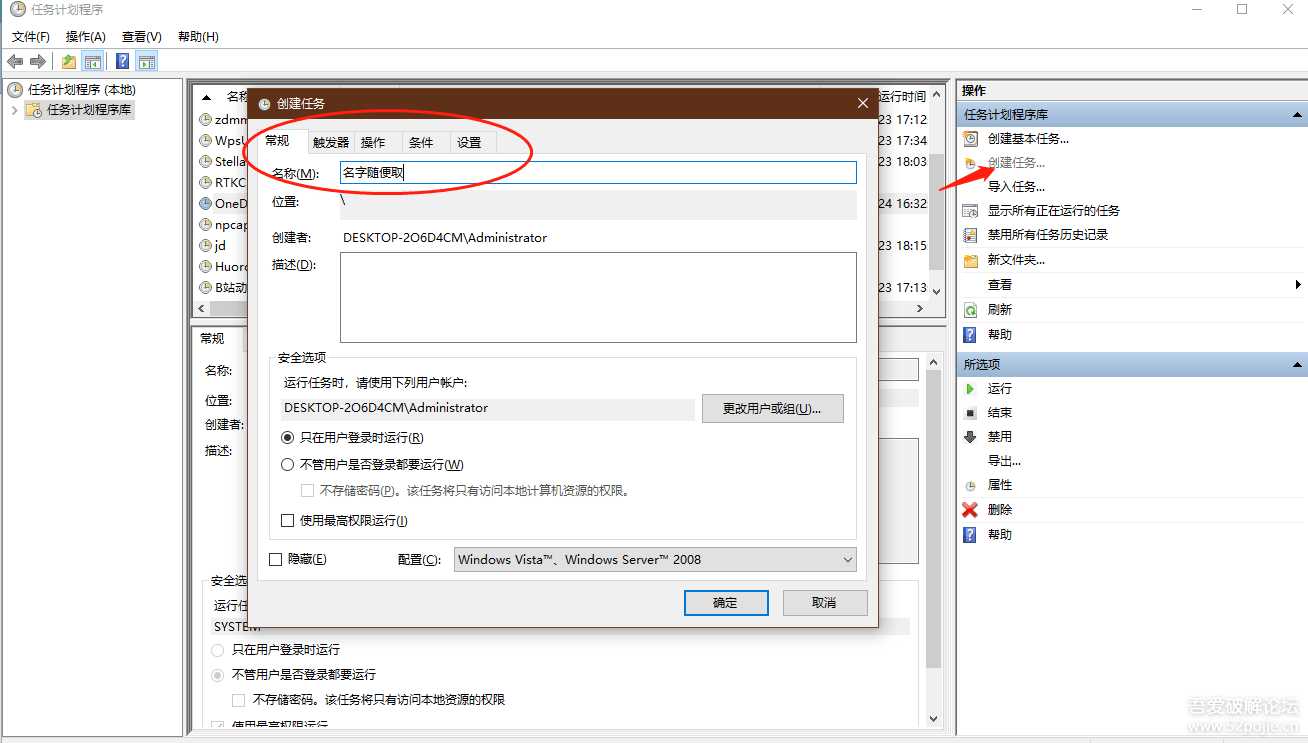The width and height of the screenshot is (1308, 743).
Task: Click the 禁用 down-arrow icon
Action: pos(970,437)
